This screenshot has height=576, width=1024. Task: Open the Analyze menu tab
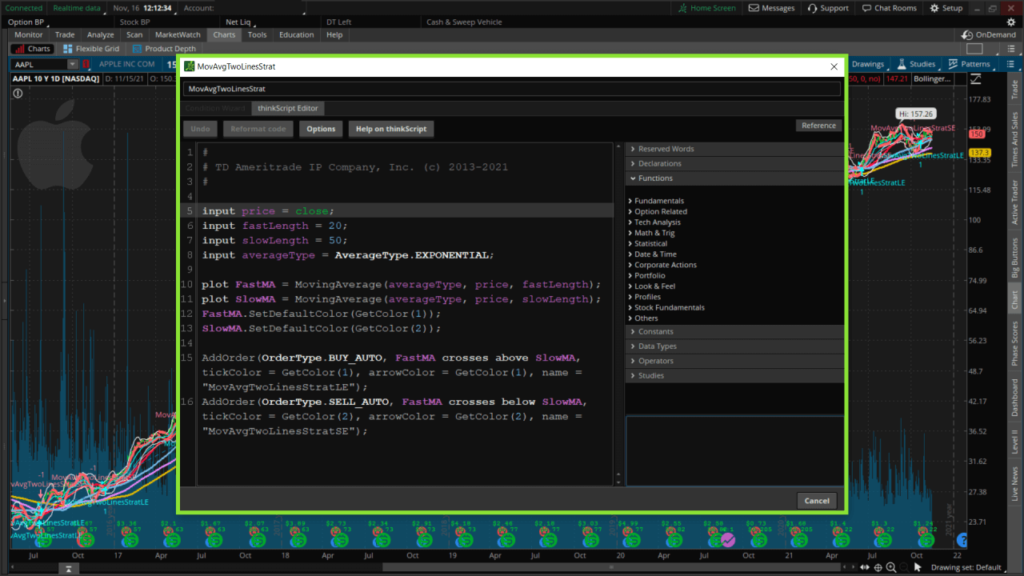click(100, 35)
